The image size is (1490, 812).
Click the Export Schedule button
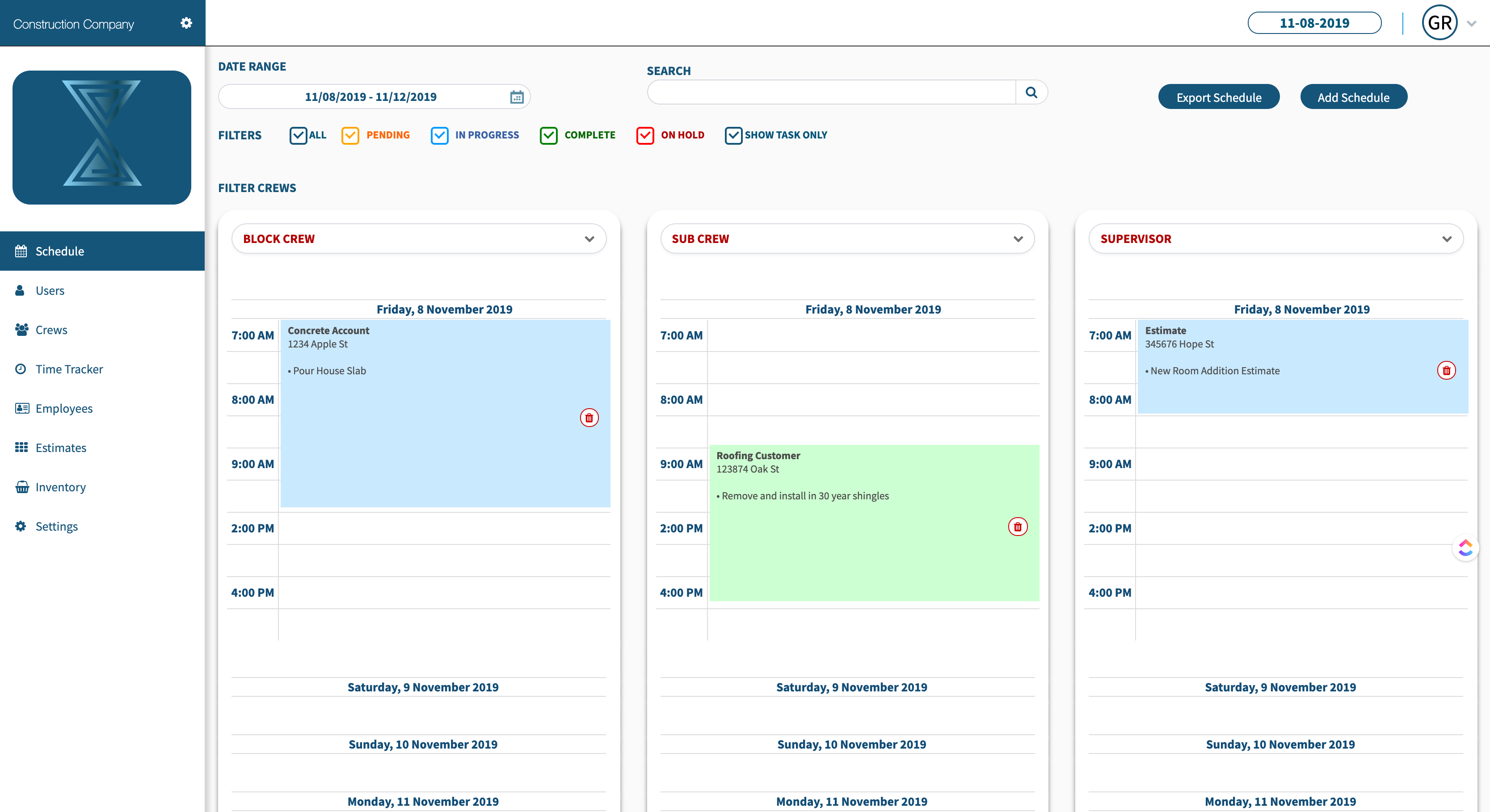tap(1218, 97)
